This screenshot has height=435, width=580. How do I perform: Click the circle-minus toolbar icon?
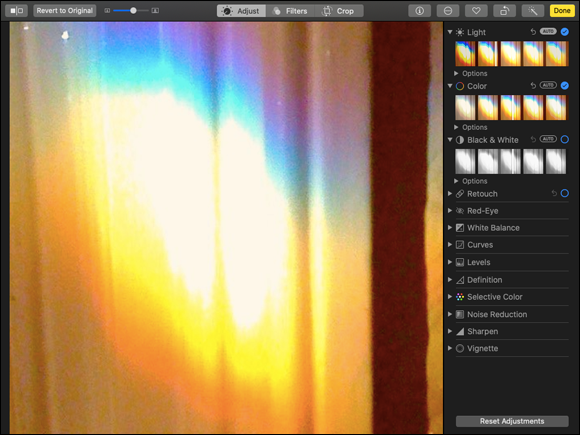click(x=448, y=11)
